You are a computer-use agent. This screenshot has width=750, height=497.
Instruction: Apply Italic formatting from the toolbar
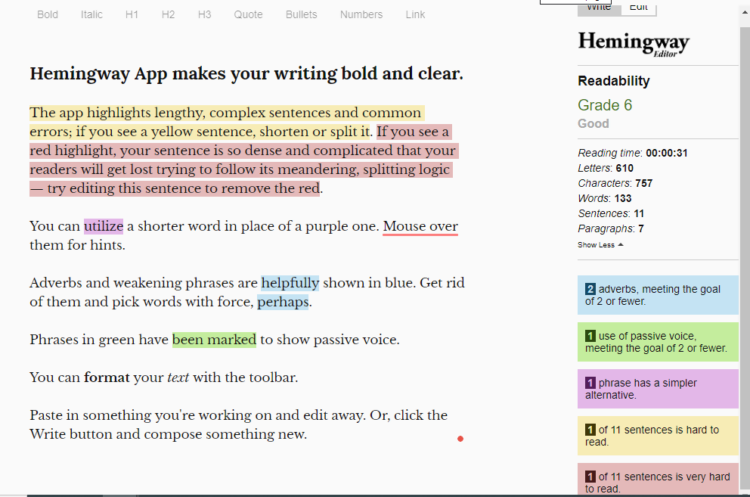click(x=91, y=15)
